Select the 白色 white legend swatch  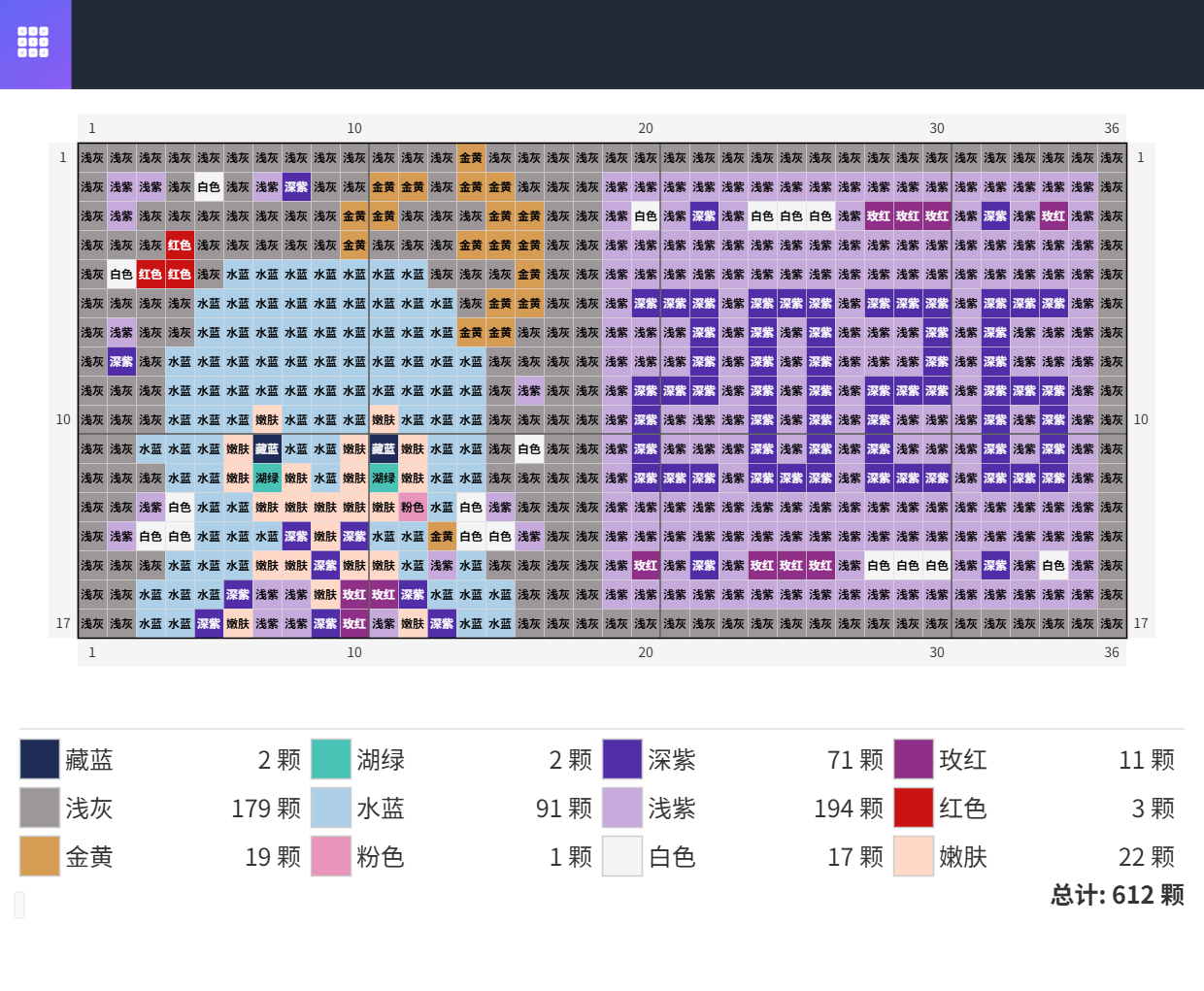pos(622,856)
